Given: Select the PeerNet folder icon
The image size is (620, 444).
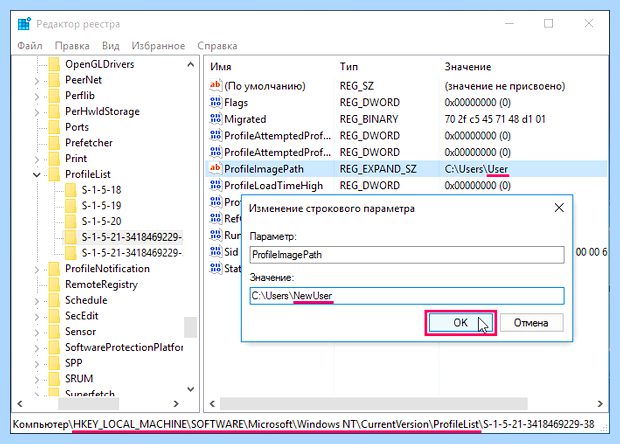Looking at the screenshot, I should (x=54, y=80).
